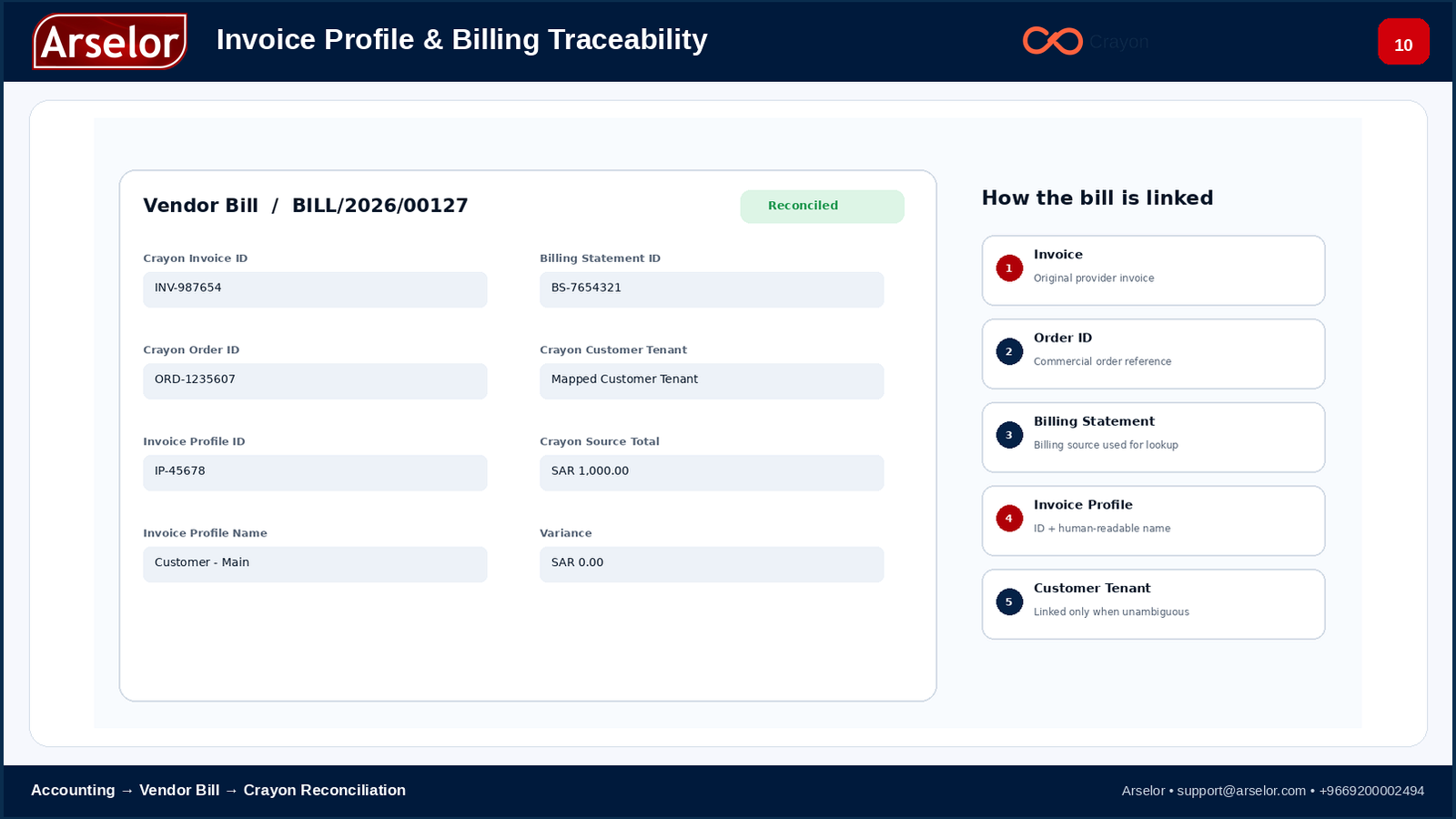Click the text Billing source used for lookup
Image resolution: width=1456 pixels, height=819 pixels.
coord(1106,445)
